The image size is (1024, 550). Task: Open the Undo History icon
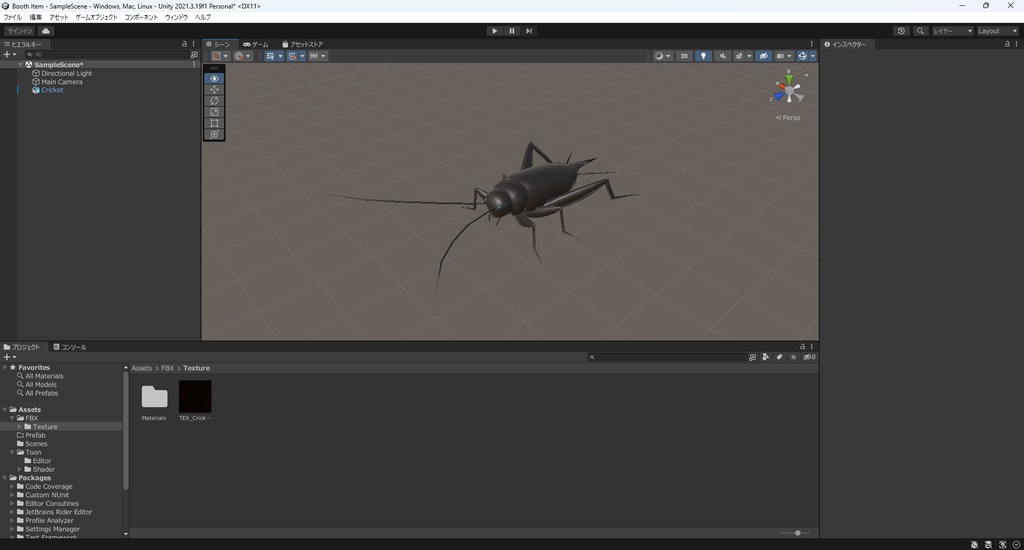tap(901, 31)
